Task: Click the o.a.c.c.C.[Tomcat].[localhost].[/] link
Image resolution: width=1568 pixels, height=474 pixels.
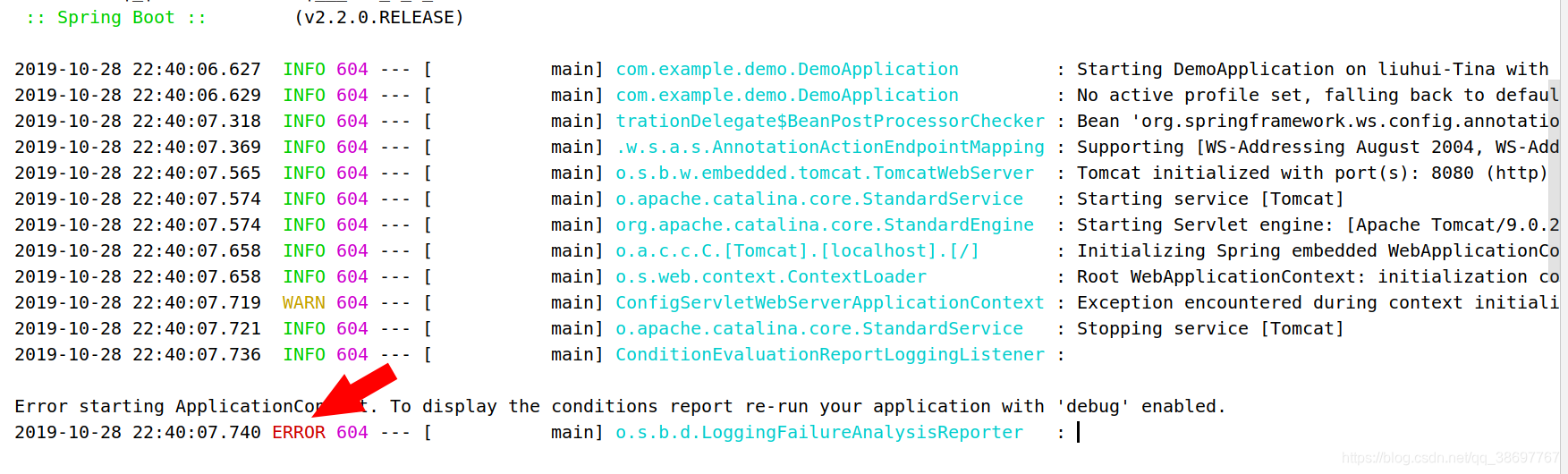Action: point(798,251)
